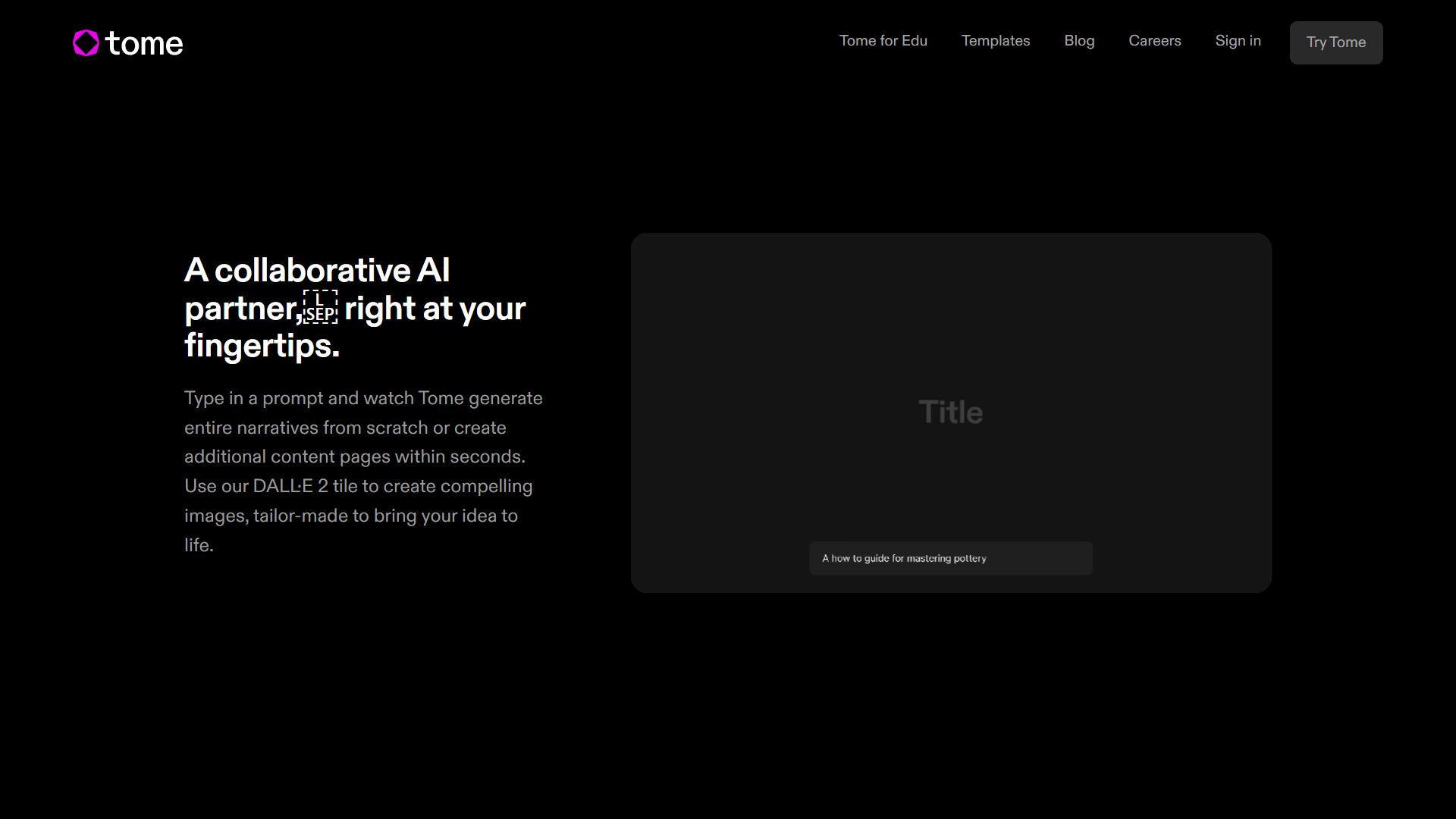Click the pink Tome logo icon
This screenshot has height=819, width=1456.
tap(86, 43)
